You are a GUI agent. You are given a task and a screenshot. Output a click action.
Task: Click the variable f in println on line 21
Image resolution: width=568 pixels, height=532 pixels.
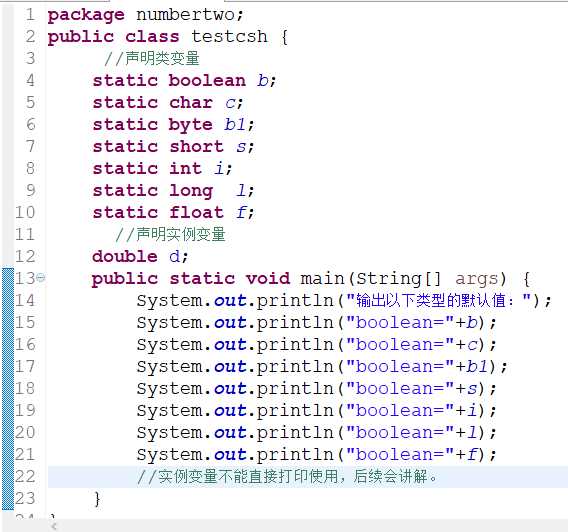(x=472, y=454)
